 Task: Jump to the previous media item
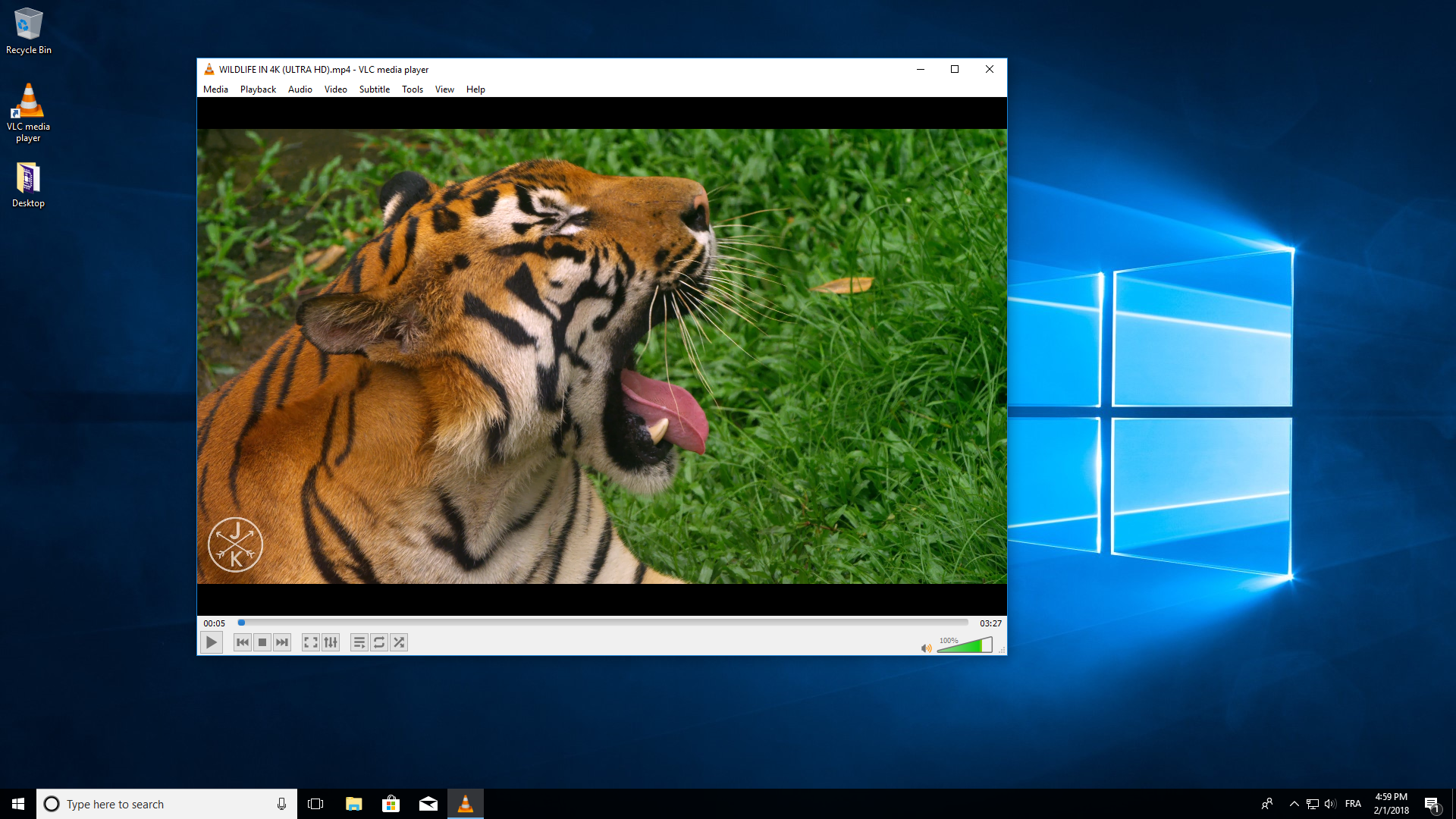242,642
